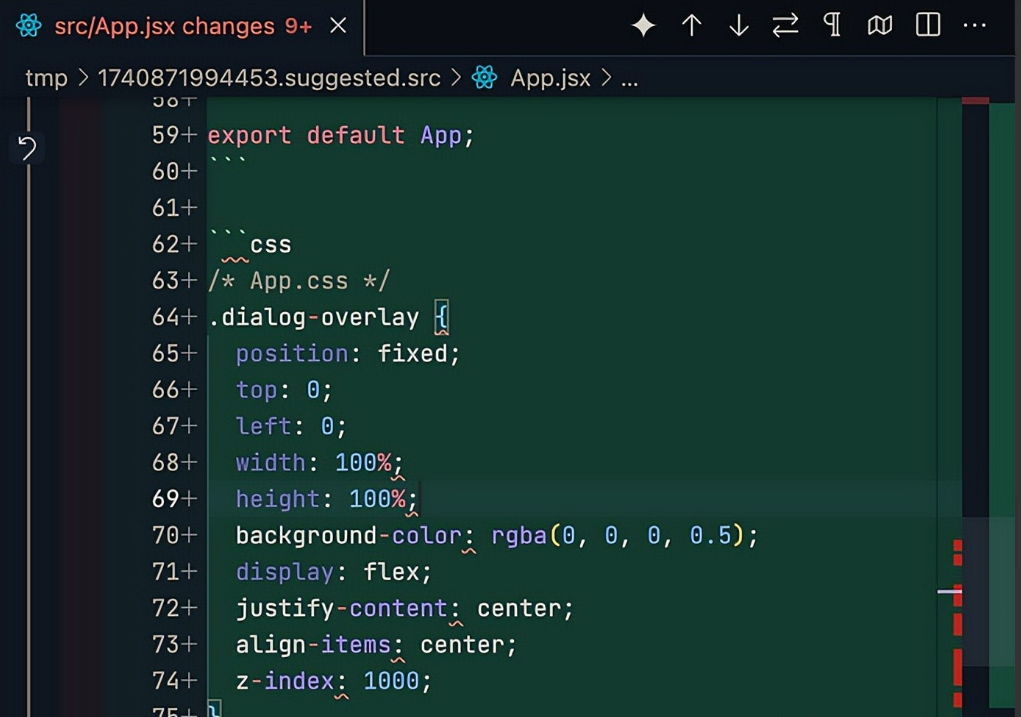This screenshot has height=717, width=1021.
Task: Toggle inline or side-by-side diff view
Action: pos(928,26)
